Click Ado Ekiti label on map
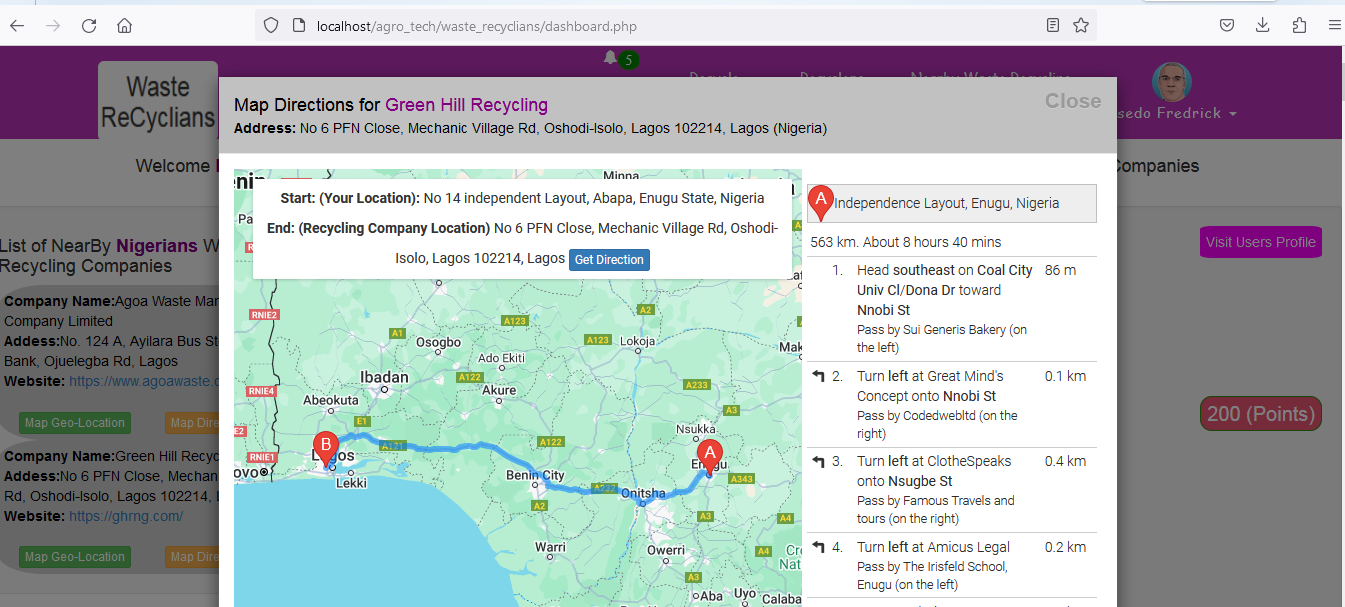The height and width of the screenshot is (607, 1345). pyautogui.click(x=502, y=358)
